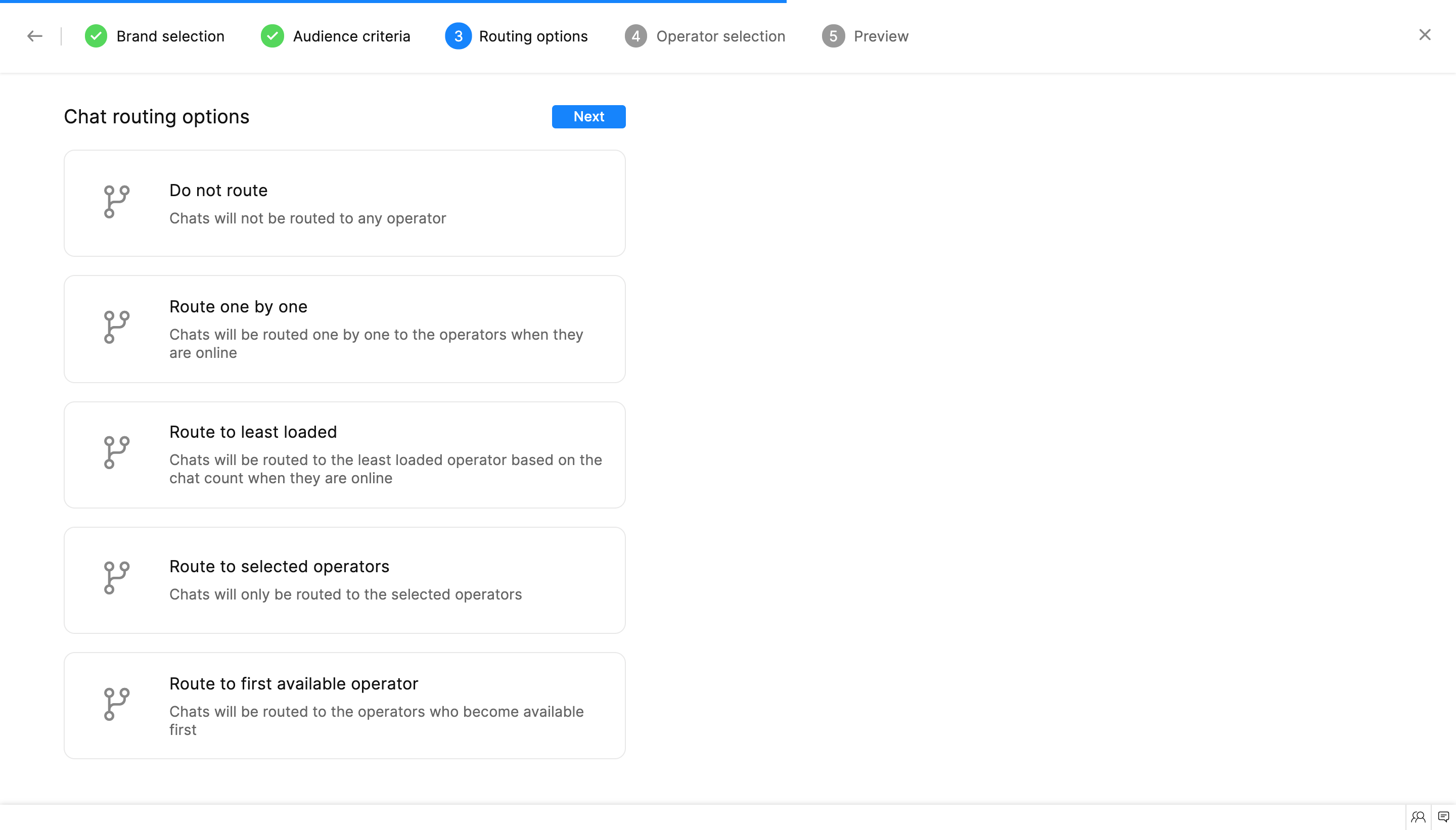Close the routing setup wizard
Image resolution: width=1456 pixels, height=830 pixels.
click(1425, 35)
